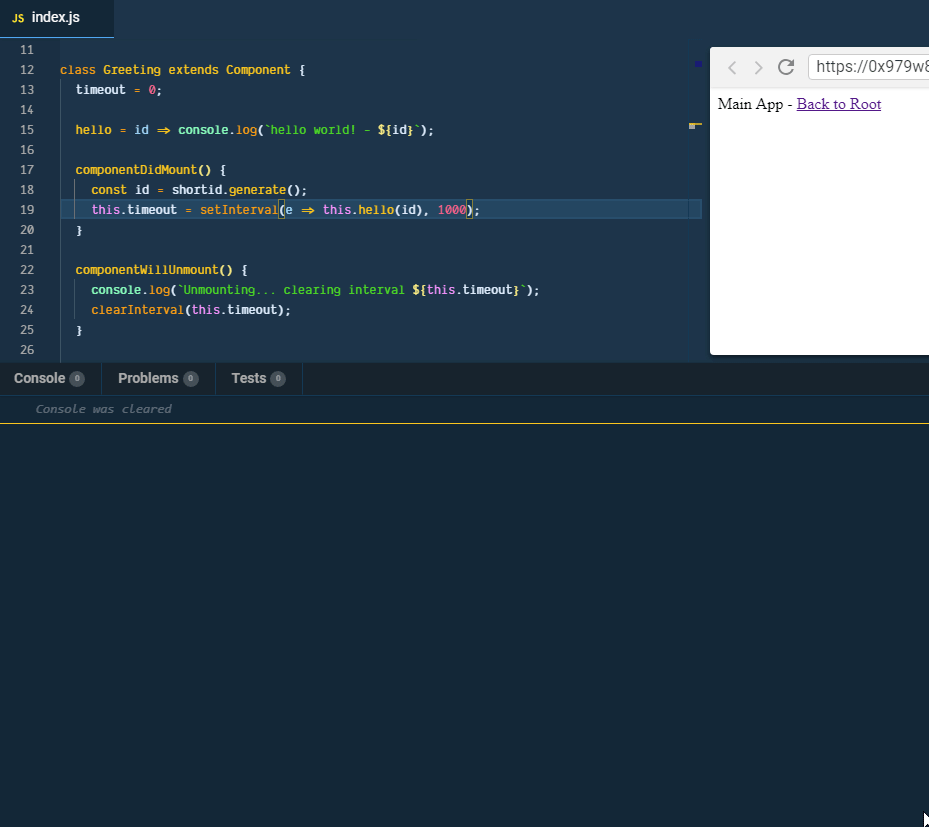This screenshot has height=827, width=929.
Task: Switch to the Console tab
Action: (39, 378)
